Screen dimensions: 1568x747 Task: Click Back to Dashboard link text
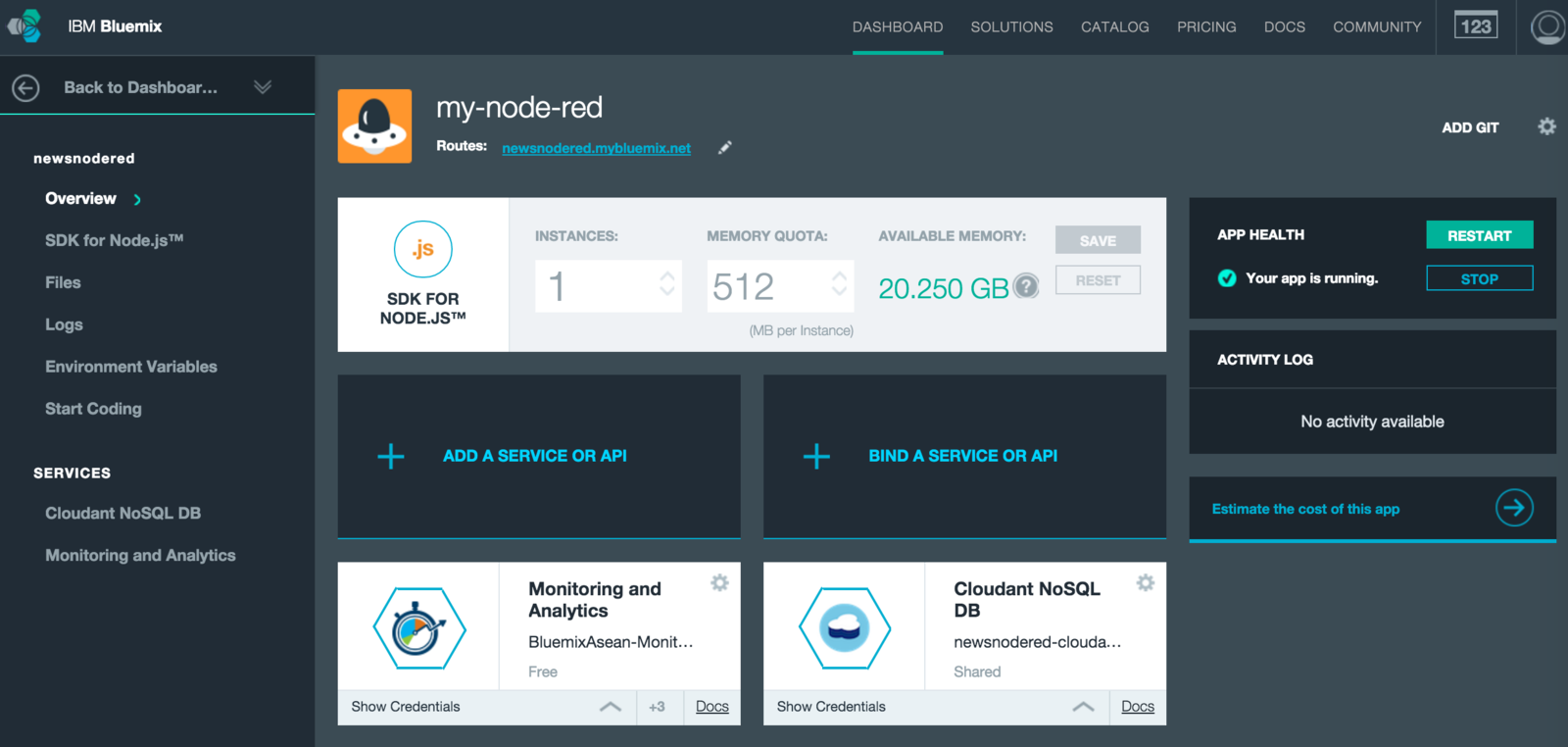click(140, 87)
